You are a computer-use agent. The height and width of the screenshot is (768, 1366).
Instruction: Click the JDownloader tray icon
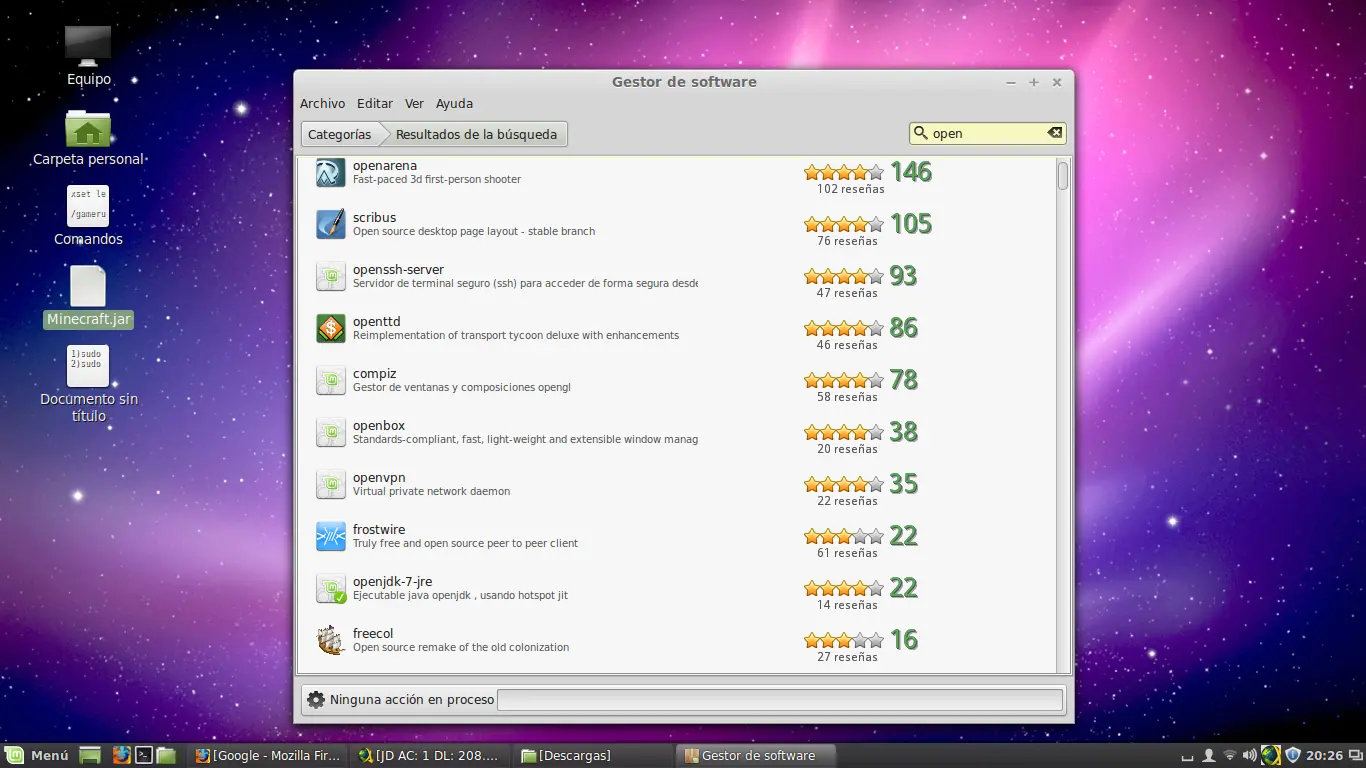1270,755
